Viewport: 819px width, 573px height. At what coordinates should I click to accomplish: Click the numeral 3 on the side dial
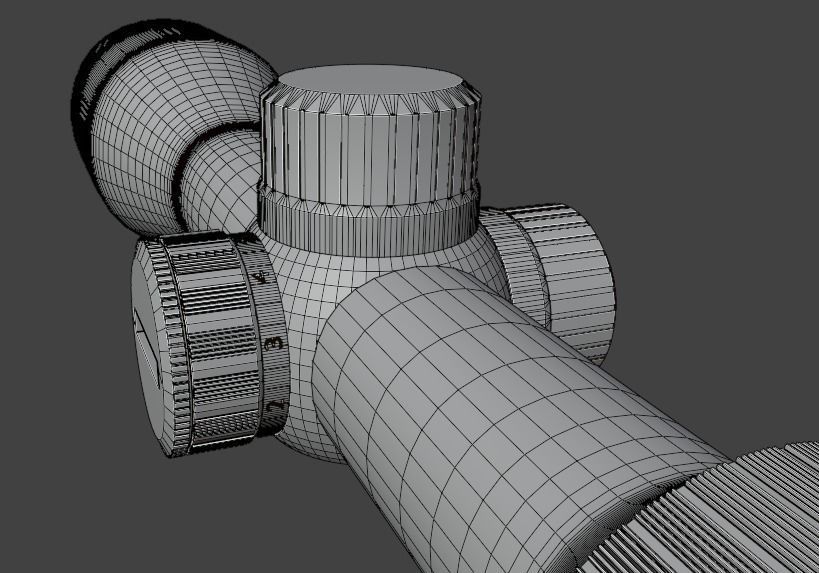pos(274,343)
